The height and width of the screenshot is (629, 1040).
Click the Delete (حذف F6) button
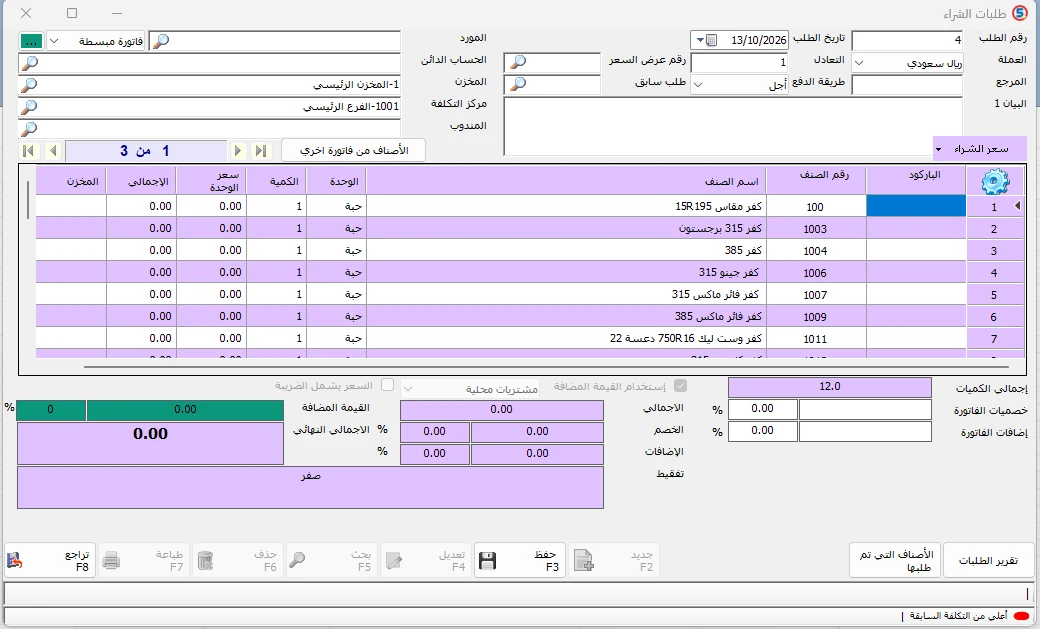click(237, 560)
